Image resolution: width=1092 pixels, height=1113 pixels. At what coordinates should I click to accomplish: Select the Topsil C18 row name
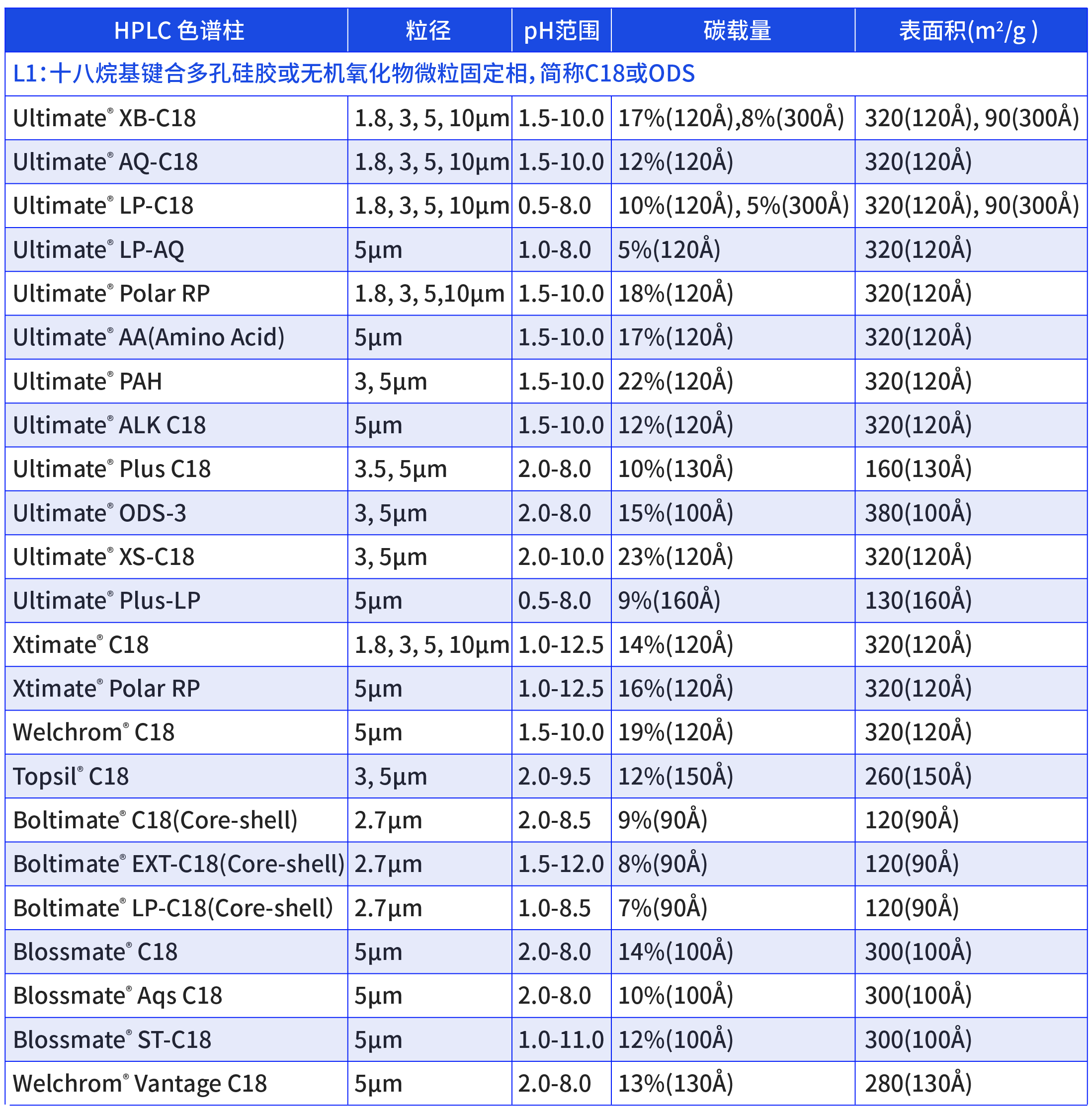[71, 777]
